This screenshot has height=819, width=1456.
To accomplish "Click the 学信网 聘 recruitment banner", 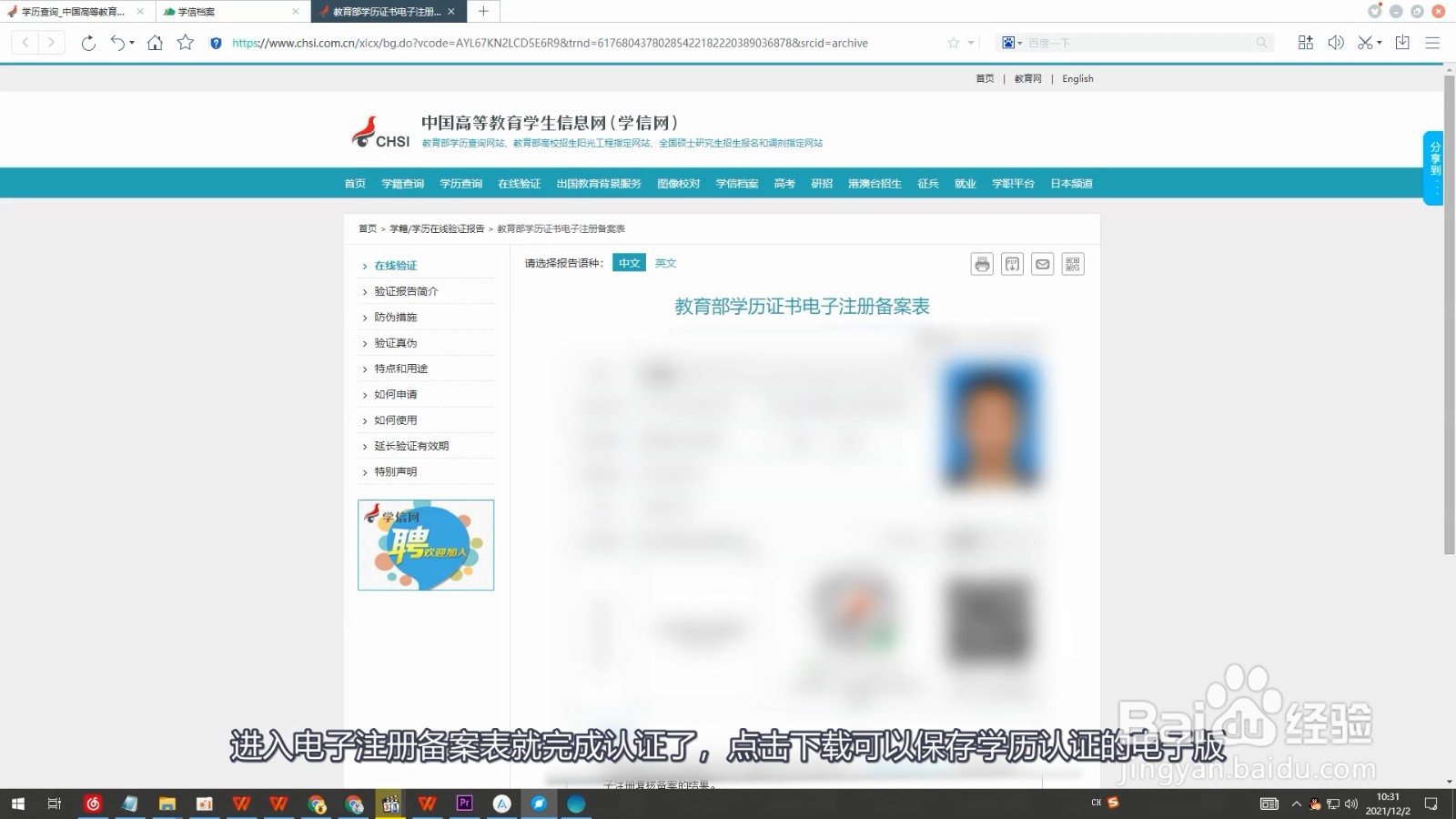I will (426, 545).
